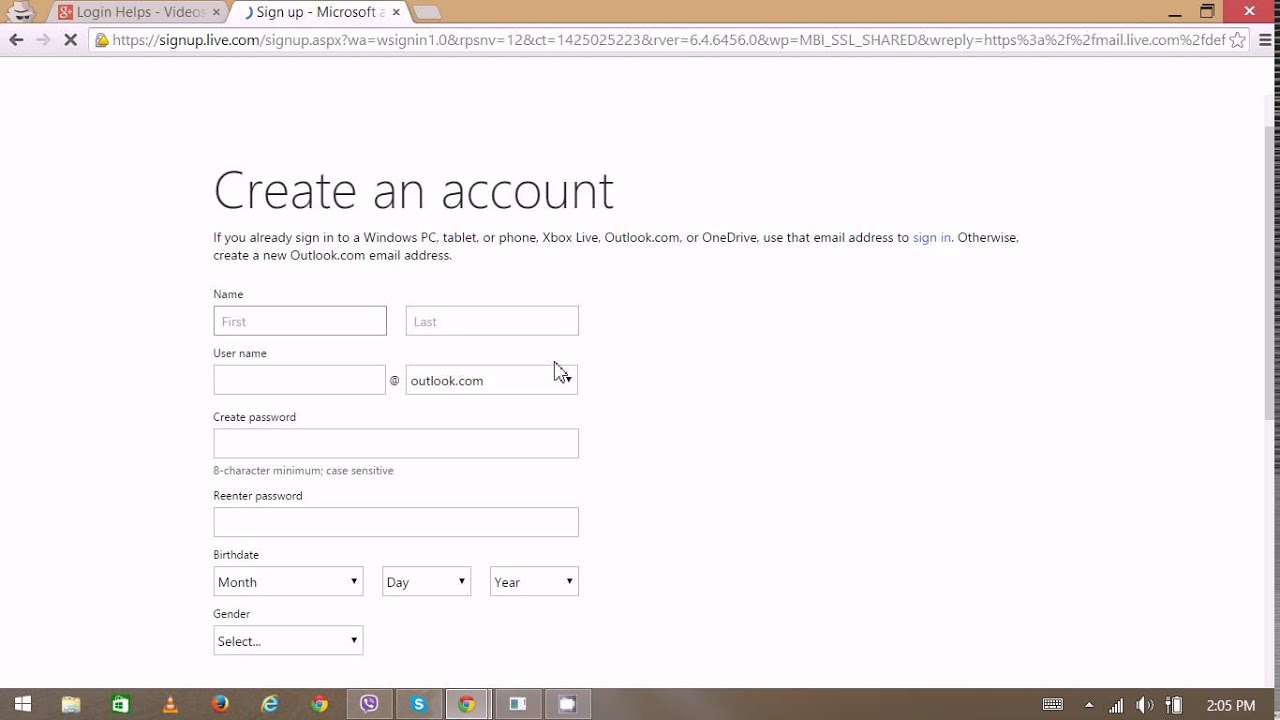Open the Gender Select dropdown
The image size is (1280, 720).
[x=288, y=641]
